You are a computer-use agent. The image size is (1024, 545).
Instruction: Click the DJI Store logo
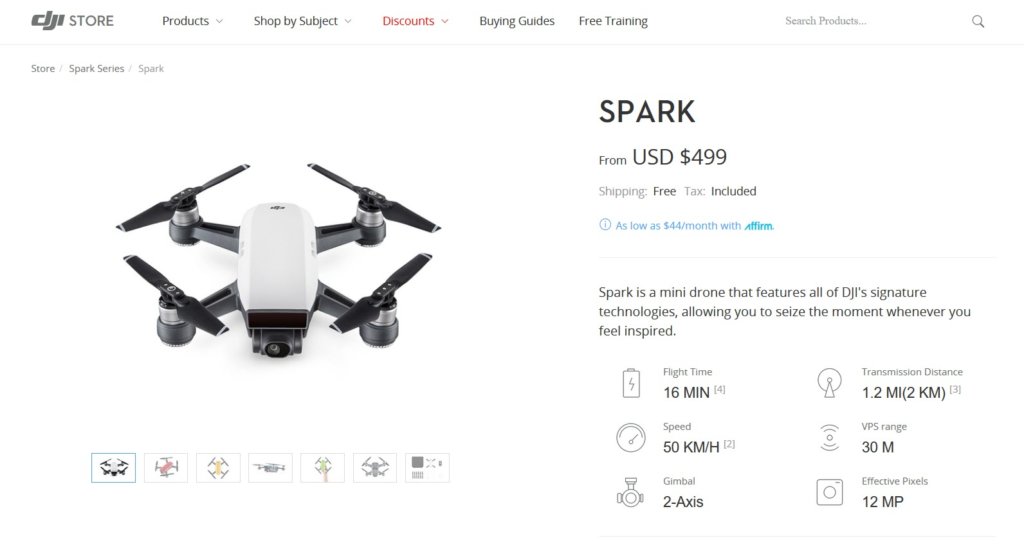[72, 21]
